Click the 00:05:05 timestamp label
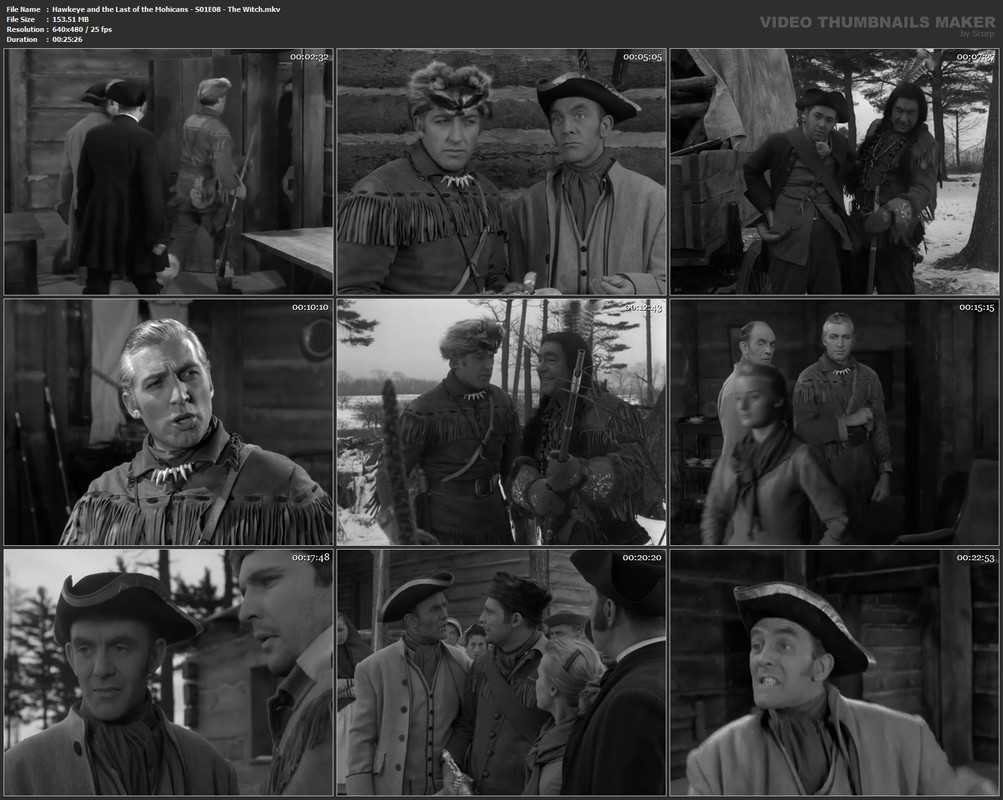 click(643, 57)
